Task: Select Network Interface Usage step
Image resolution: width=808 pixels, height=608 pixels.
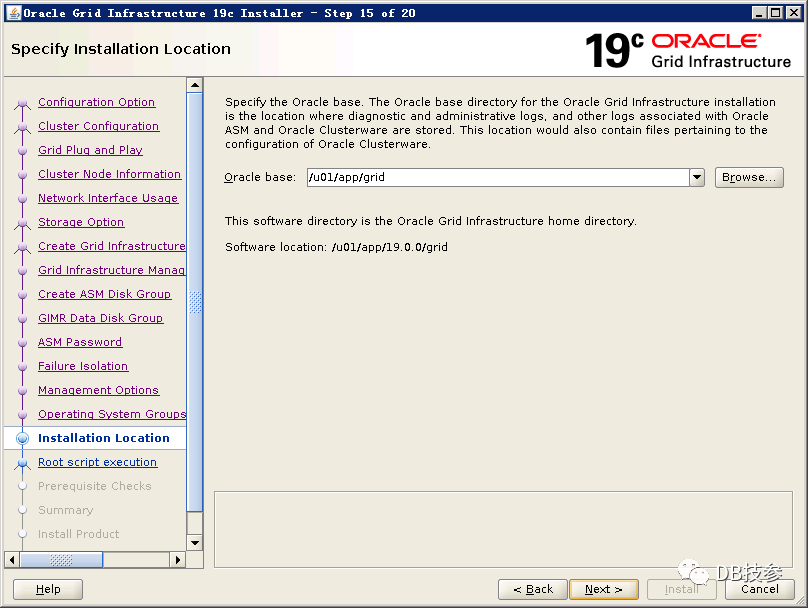Action: coord(108,198)
